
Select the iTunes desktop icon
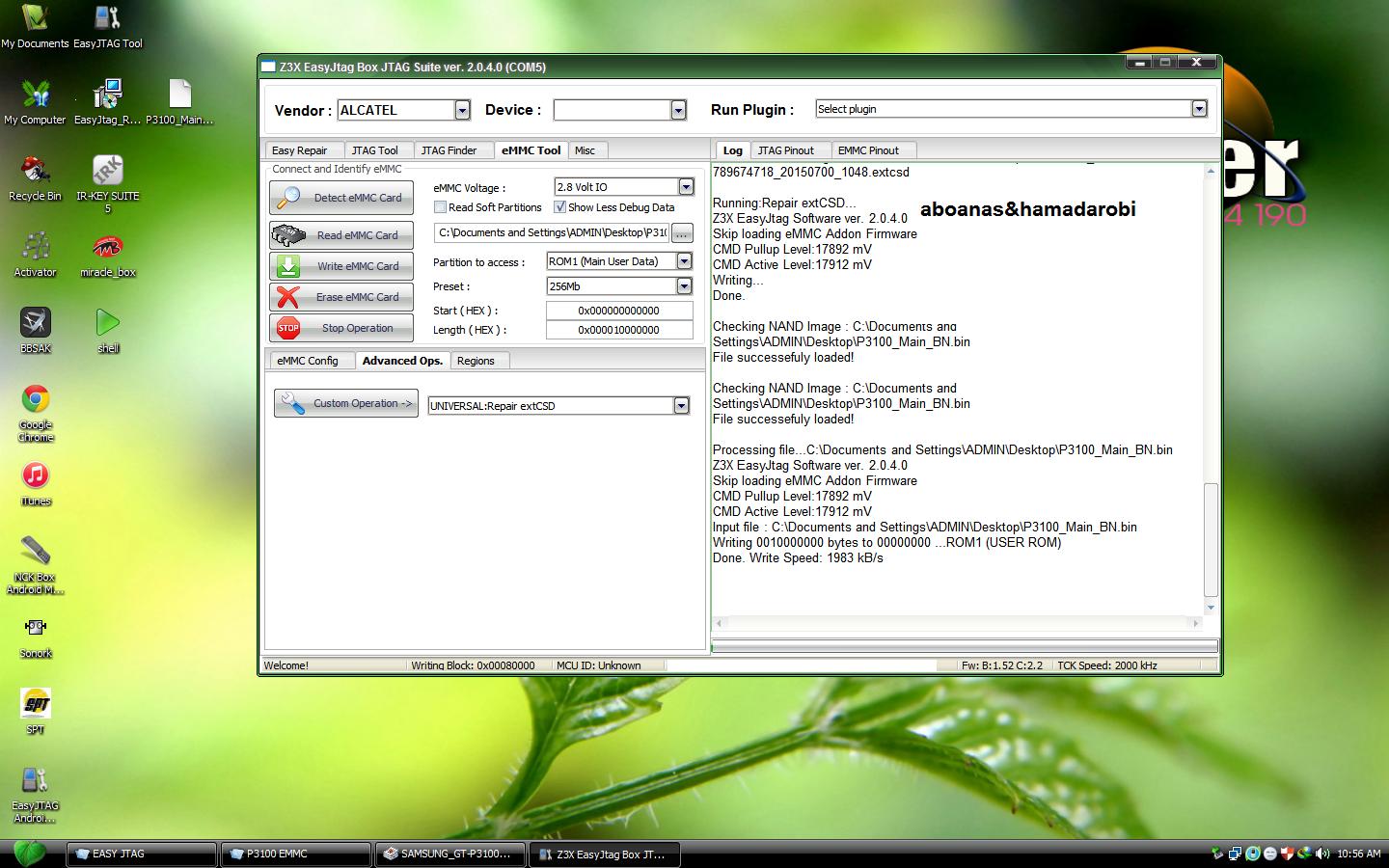point(35,483)
